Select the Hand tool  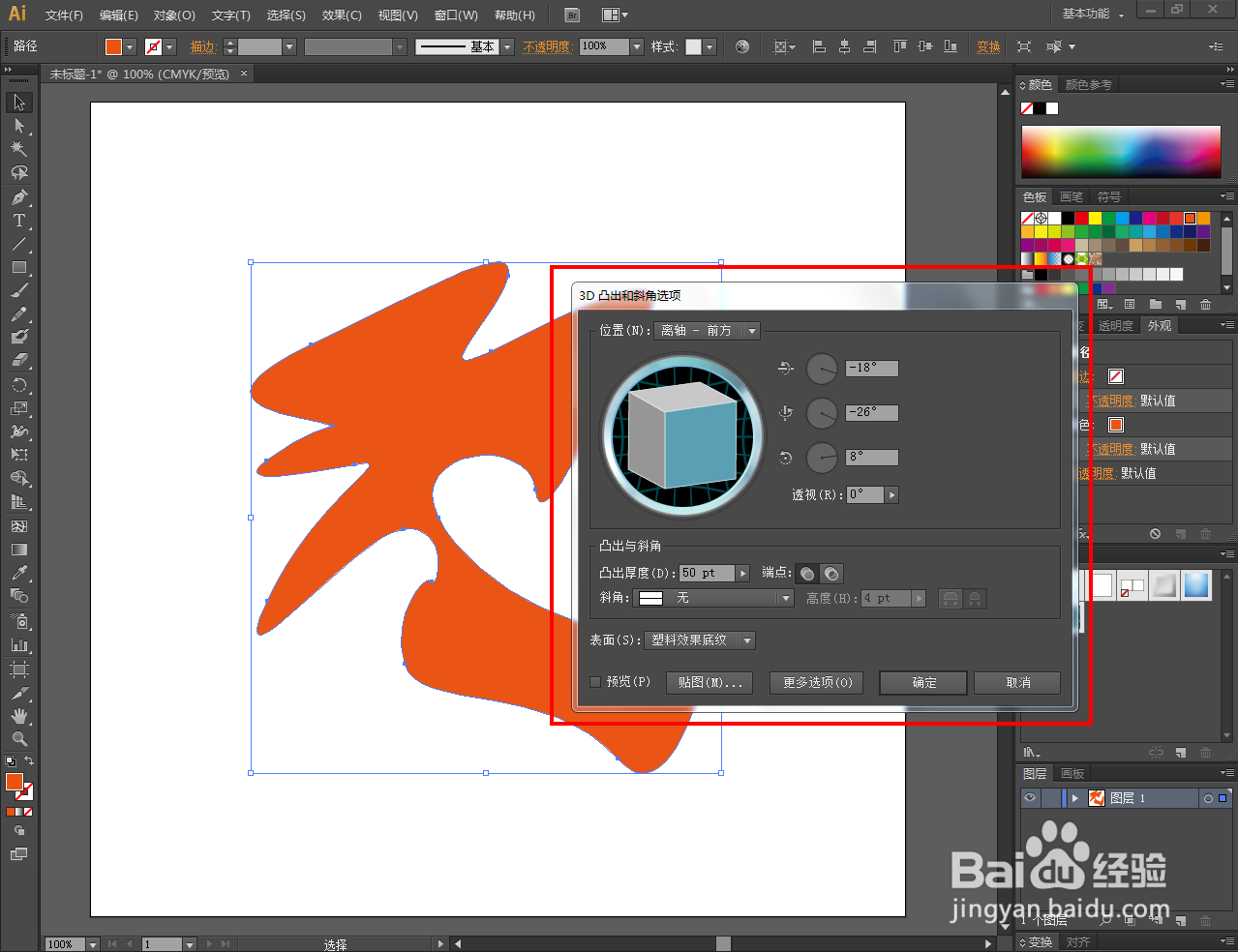[x=19, y=716]
